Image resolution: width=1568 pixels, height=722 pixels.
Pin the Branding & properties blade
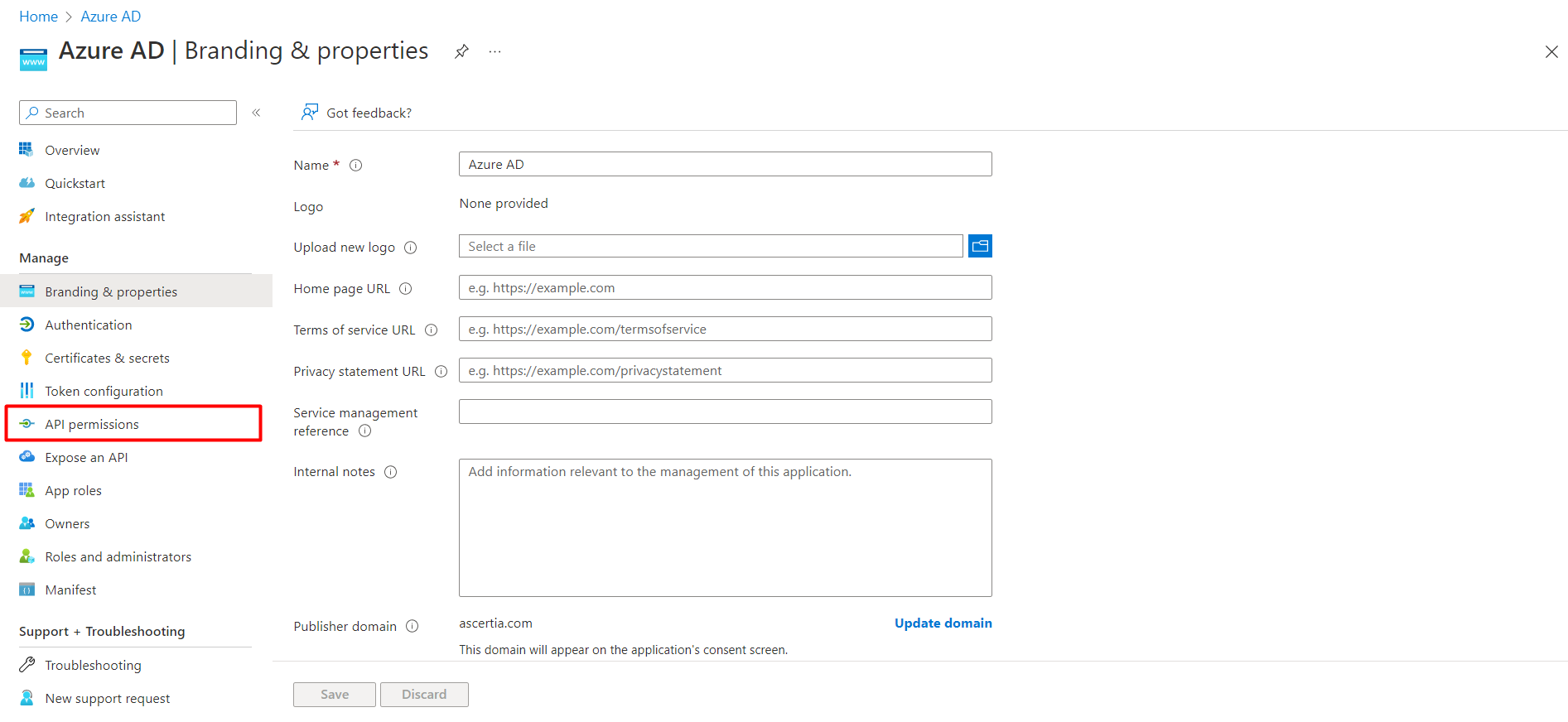[461, 51]
